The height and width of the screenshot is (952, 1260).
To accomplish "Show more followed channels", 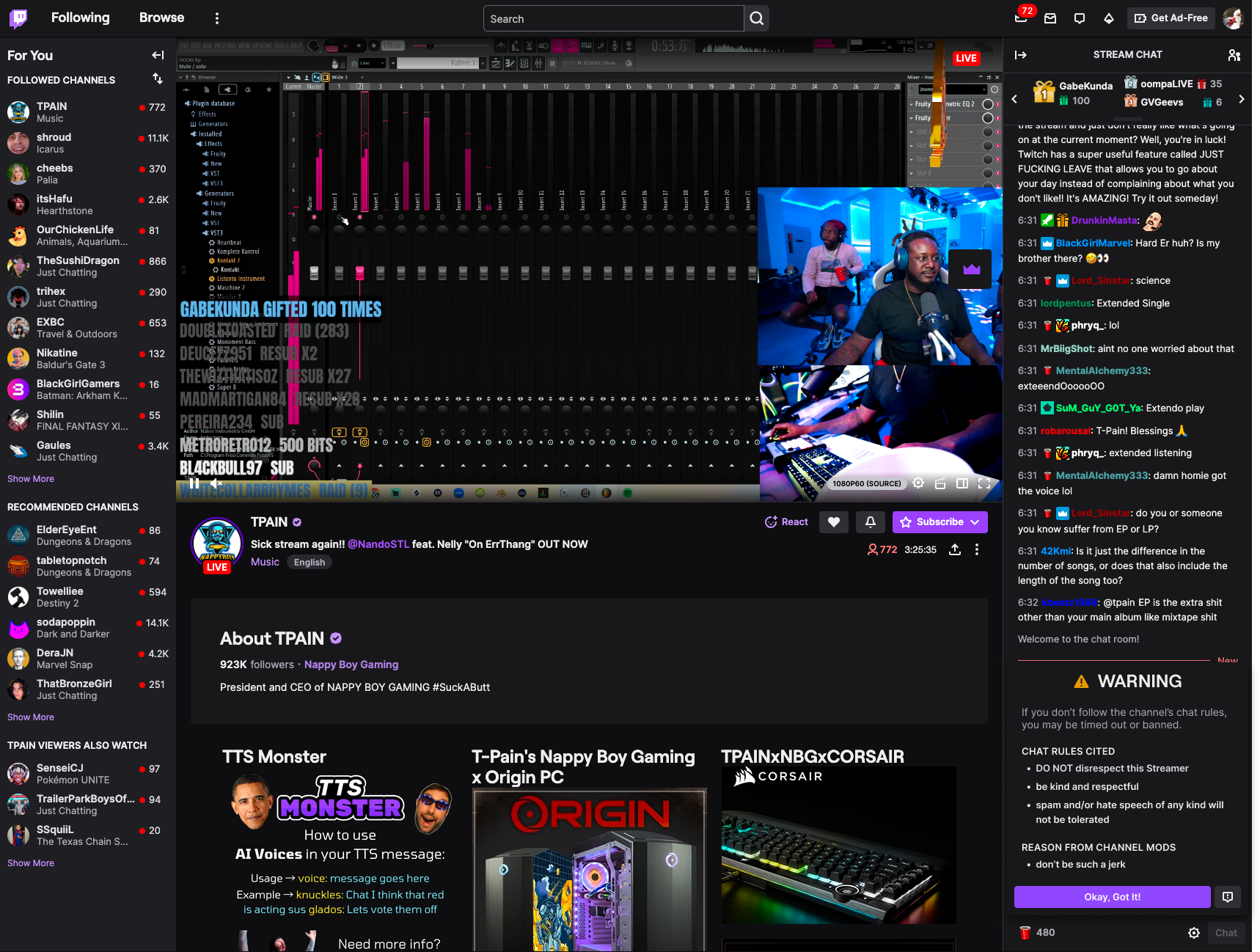I will pyautogui.click(x=31, y=479).
